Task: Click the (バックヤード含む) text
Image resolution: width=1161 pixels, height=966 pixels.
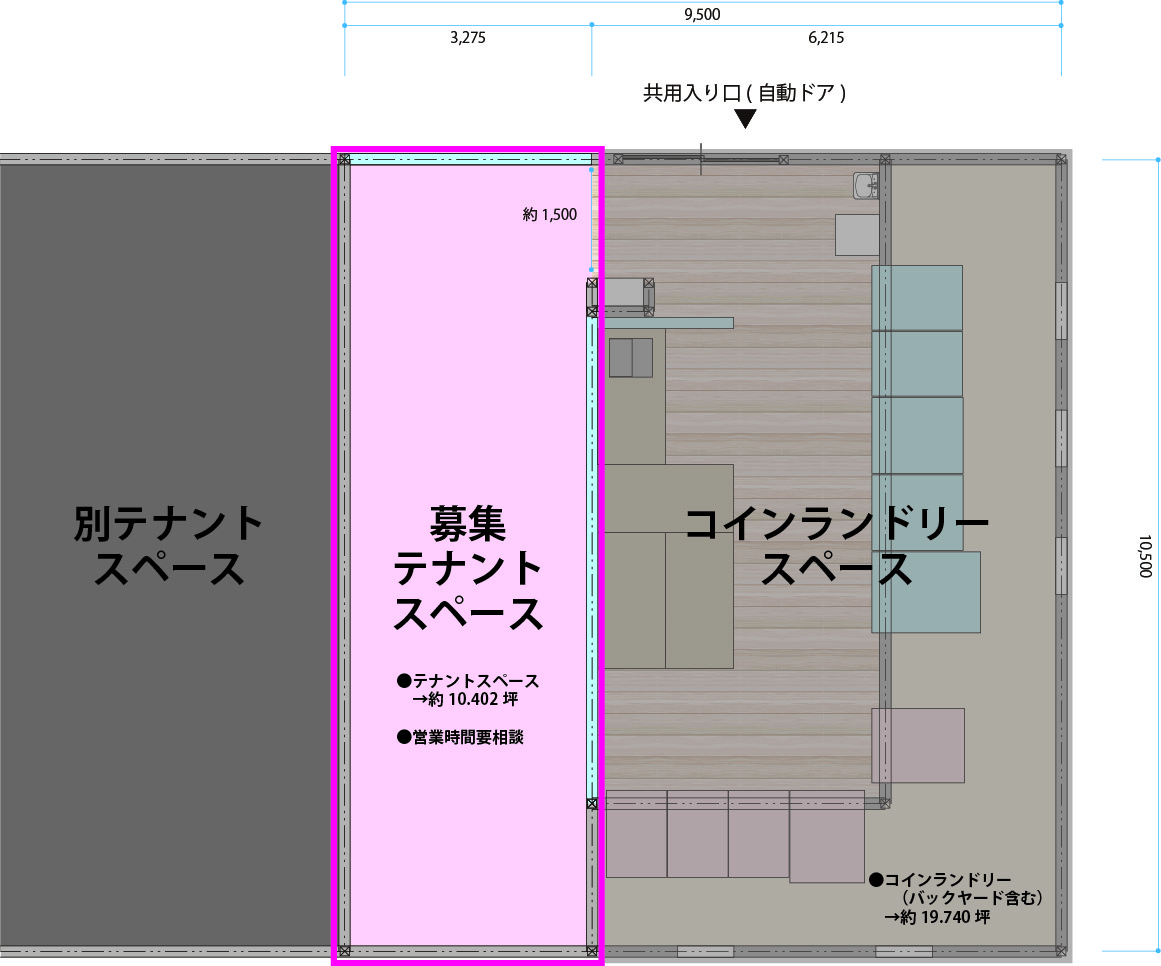Action: [971, 899]
